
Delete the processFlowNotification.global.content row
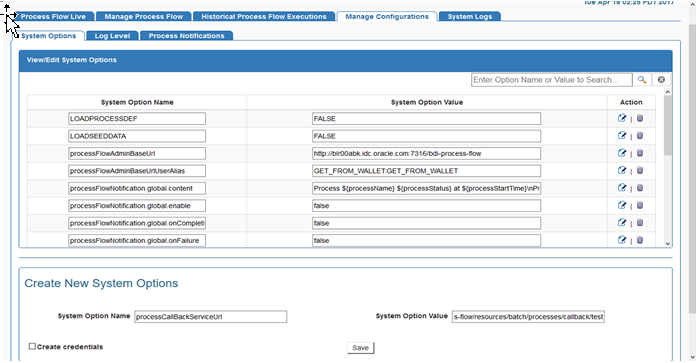pyautogui.click(x=640, y=188)
